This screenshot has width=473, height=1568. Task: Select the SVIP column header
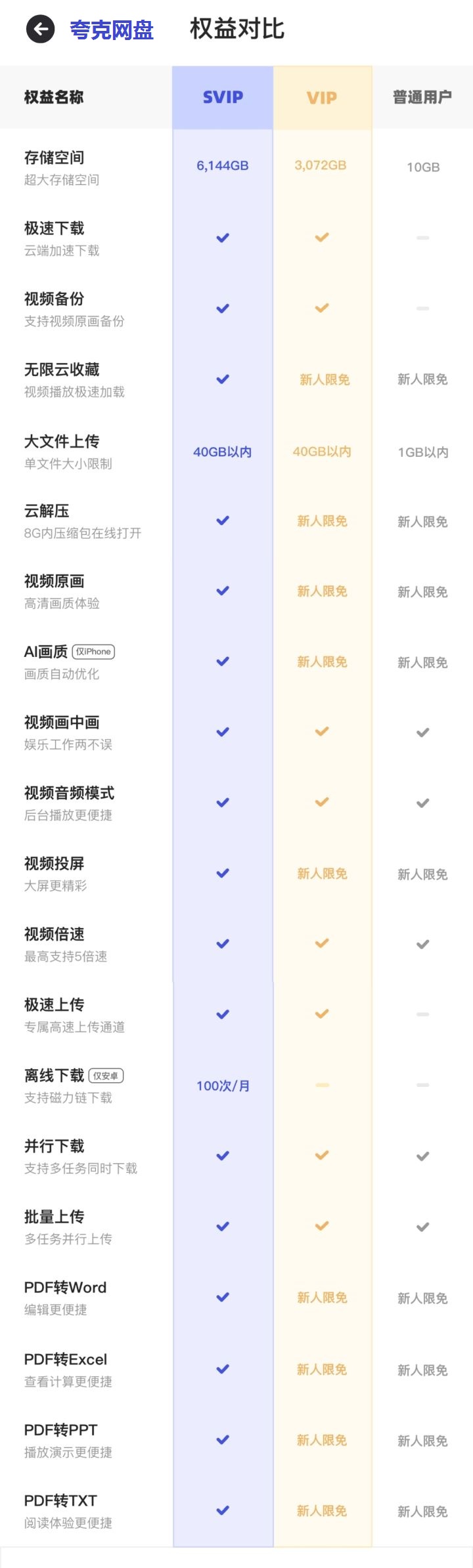tap(223, 97)
